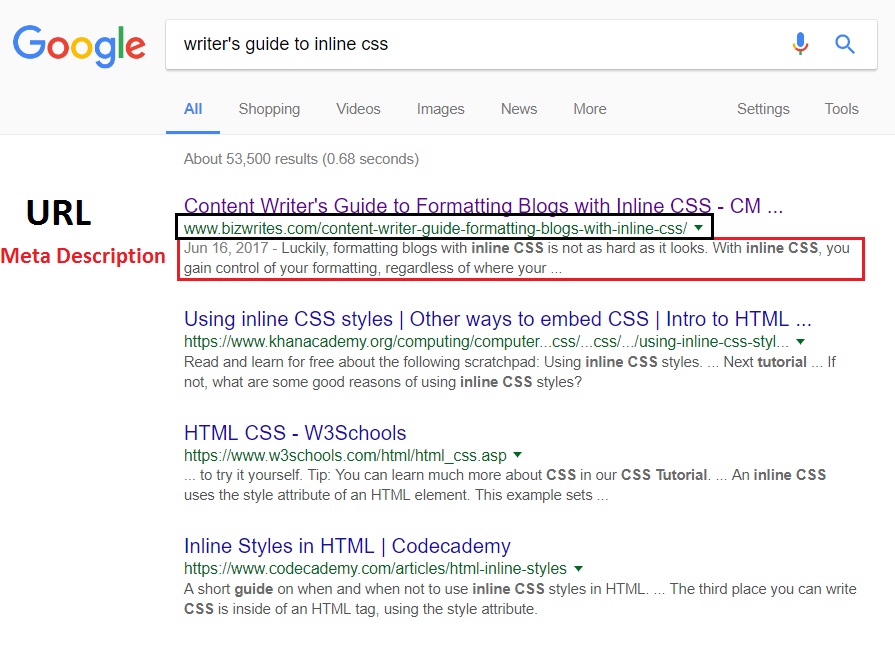Viewport: 895px width, 645px height.
Task: Open Inline Styles in HTML Codecademy result
Action: [x=347, y=546]
